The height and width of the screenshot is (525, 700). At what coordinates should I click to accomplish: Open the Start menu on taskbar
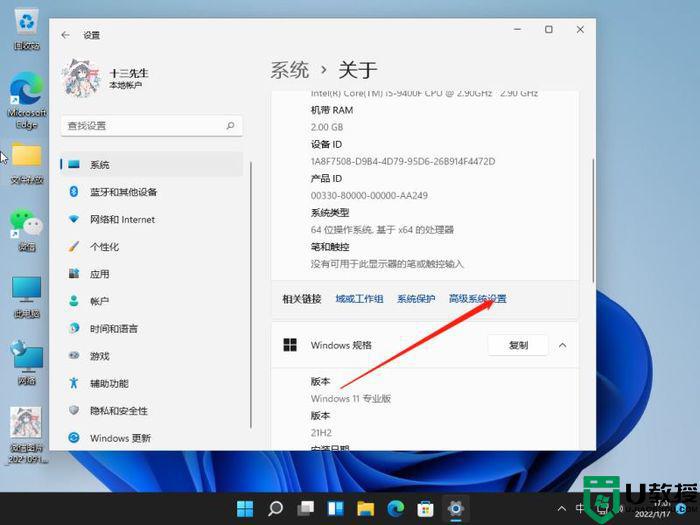(x=245, y=508)
